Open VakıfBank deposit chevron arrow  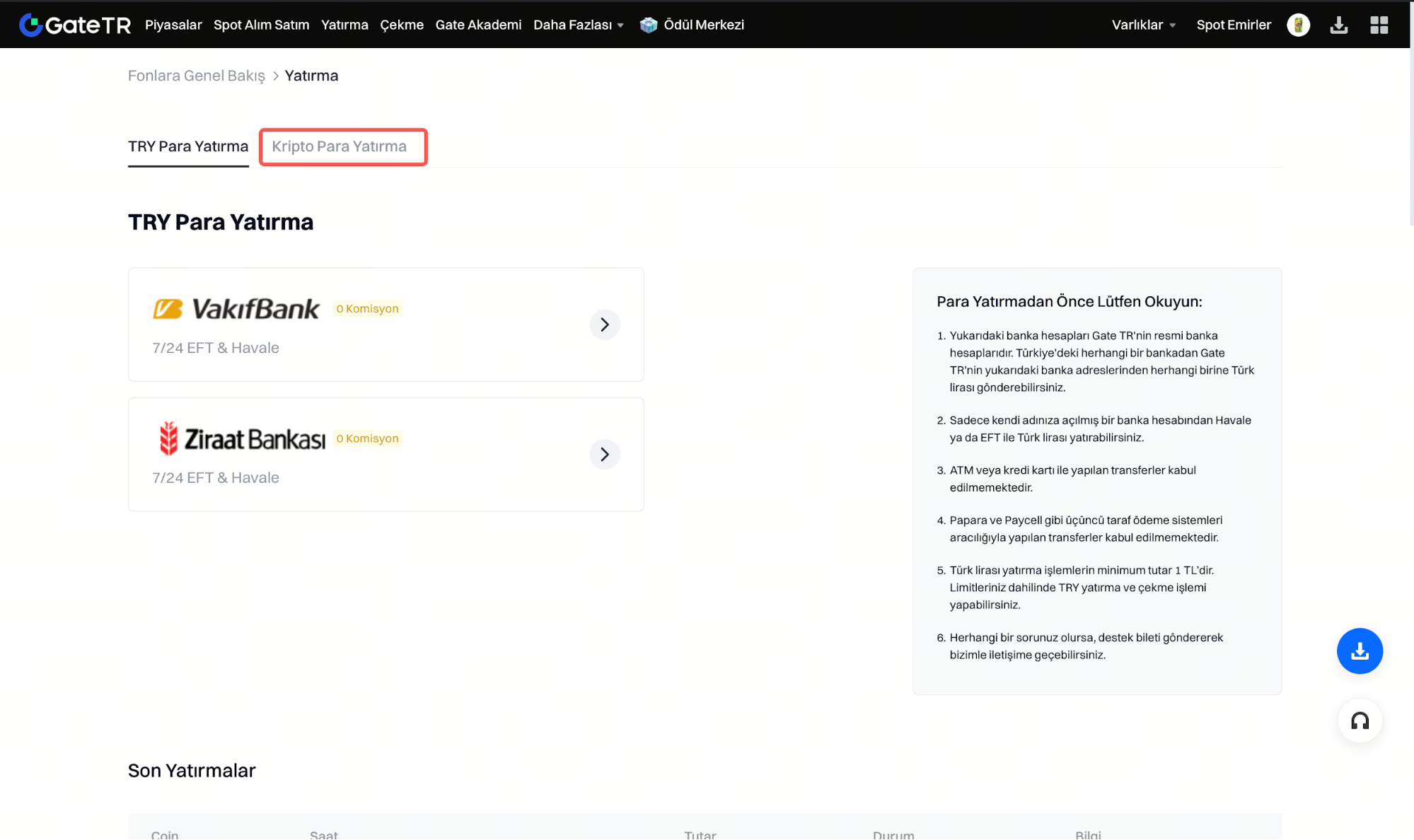(605, 325)
